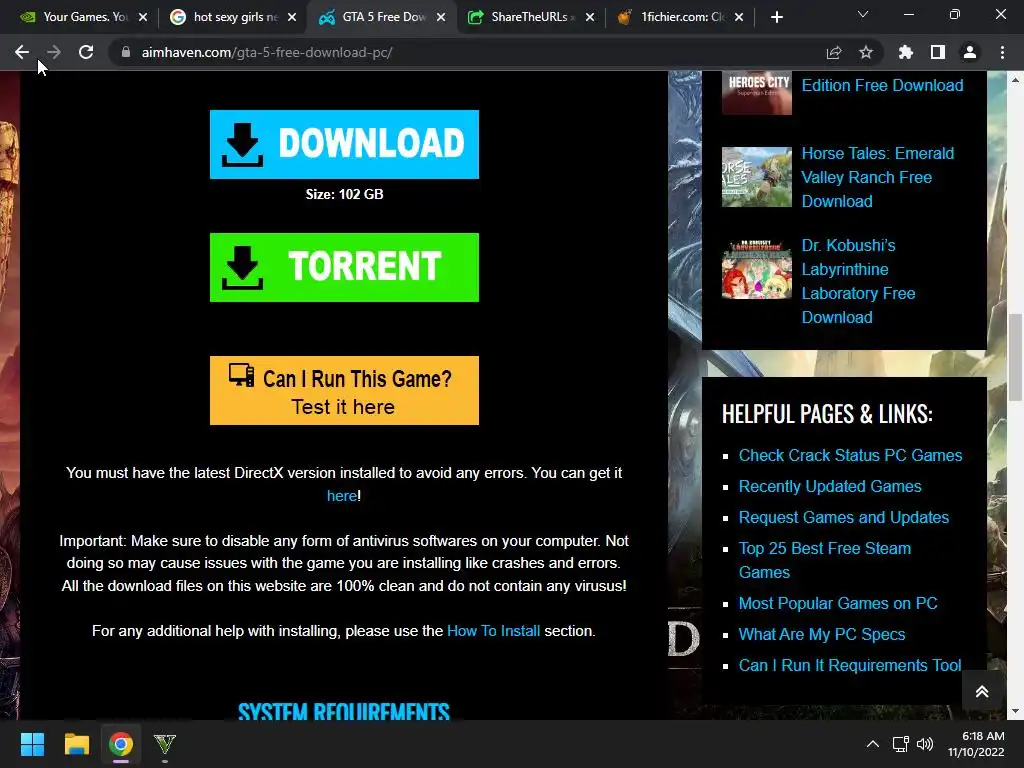
Task: Share this page icon in address bar
Action: 834,52
